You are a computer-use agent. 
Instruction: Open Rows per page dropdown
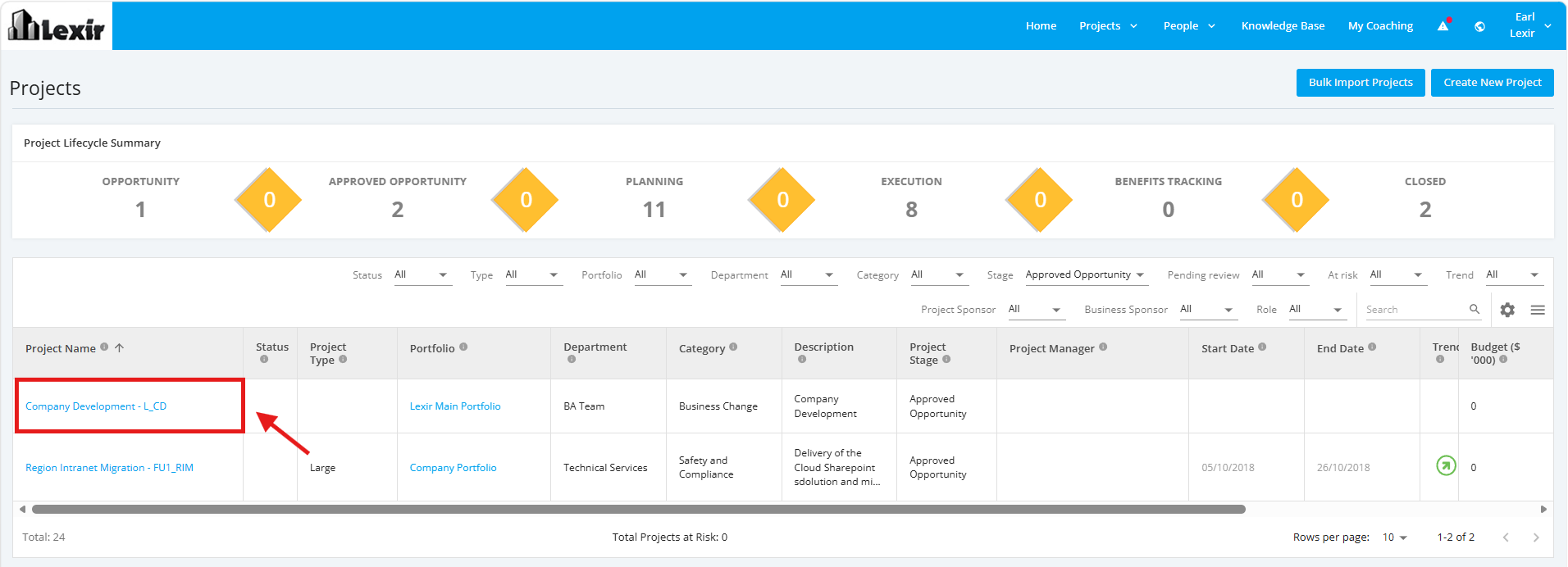tap(1394, 538)
